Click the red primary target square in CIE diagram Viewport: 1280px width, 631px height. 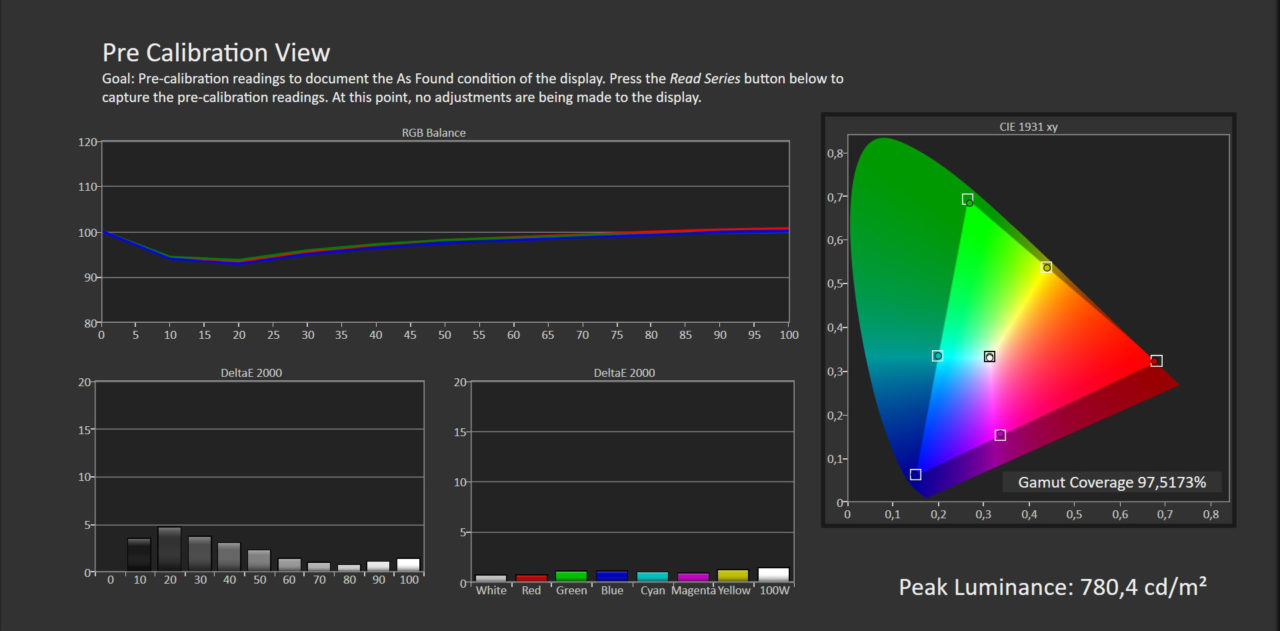(1156, 361)
